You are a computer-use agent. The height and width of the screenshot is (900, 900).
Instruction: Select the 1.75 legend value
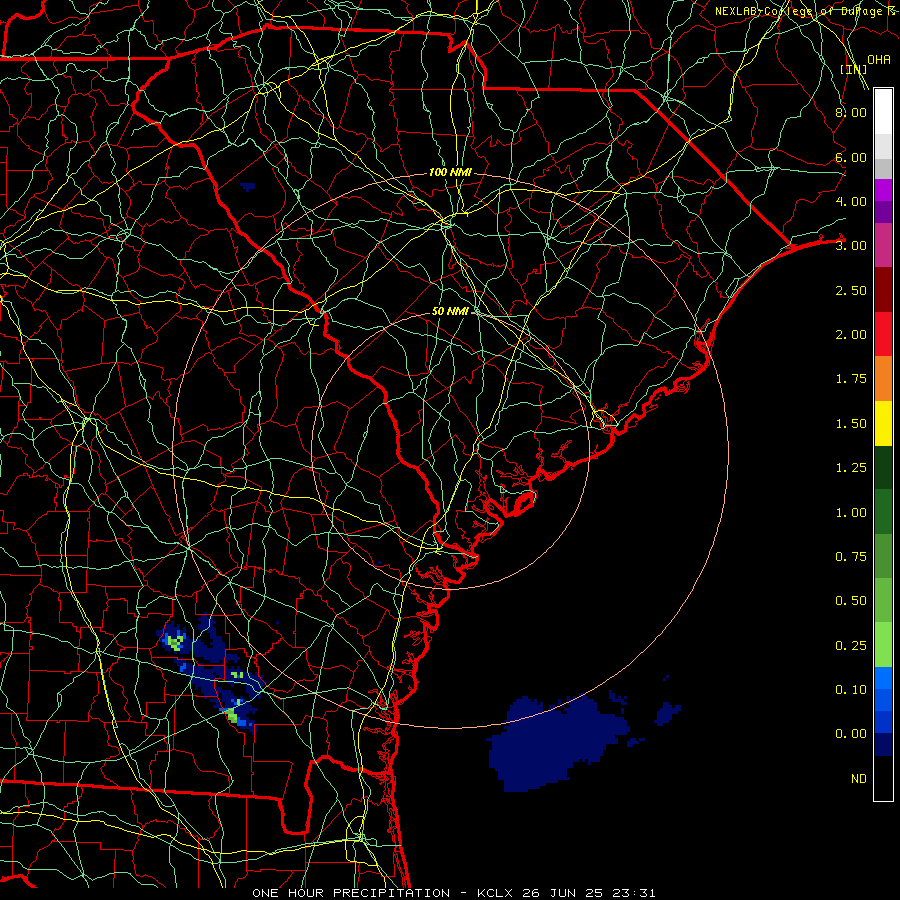tap(851, 379)
